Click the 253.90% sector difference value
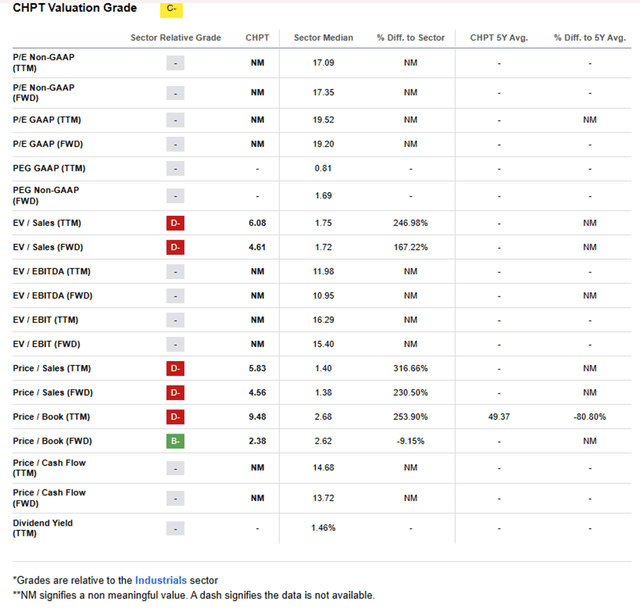The width and height of the screenshot is (640, 612). (x=411, y=417)
